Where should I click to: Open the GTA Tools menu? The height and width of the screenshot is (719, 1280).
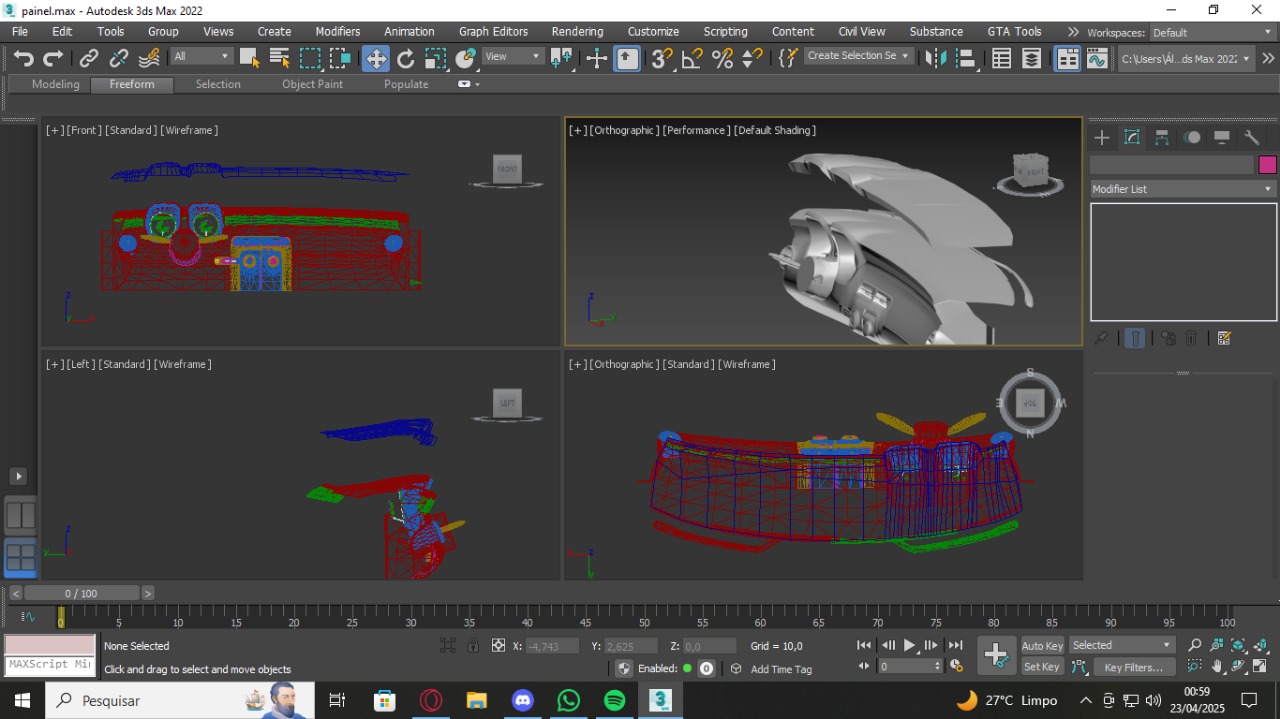point(1014,32)
